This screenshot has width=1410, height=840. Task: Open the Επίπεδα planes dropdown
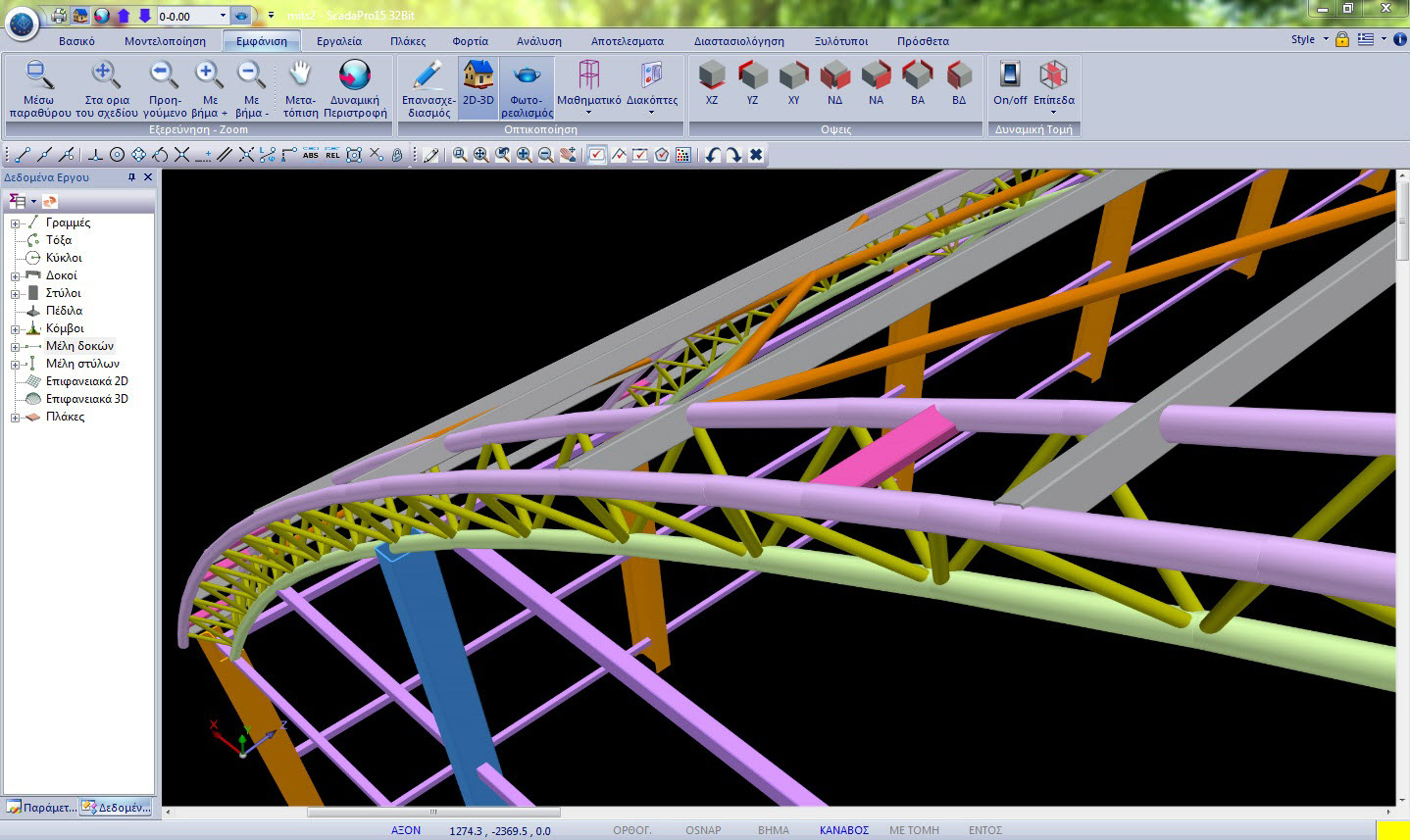(x=1053, y=86)
